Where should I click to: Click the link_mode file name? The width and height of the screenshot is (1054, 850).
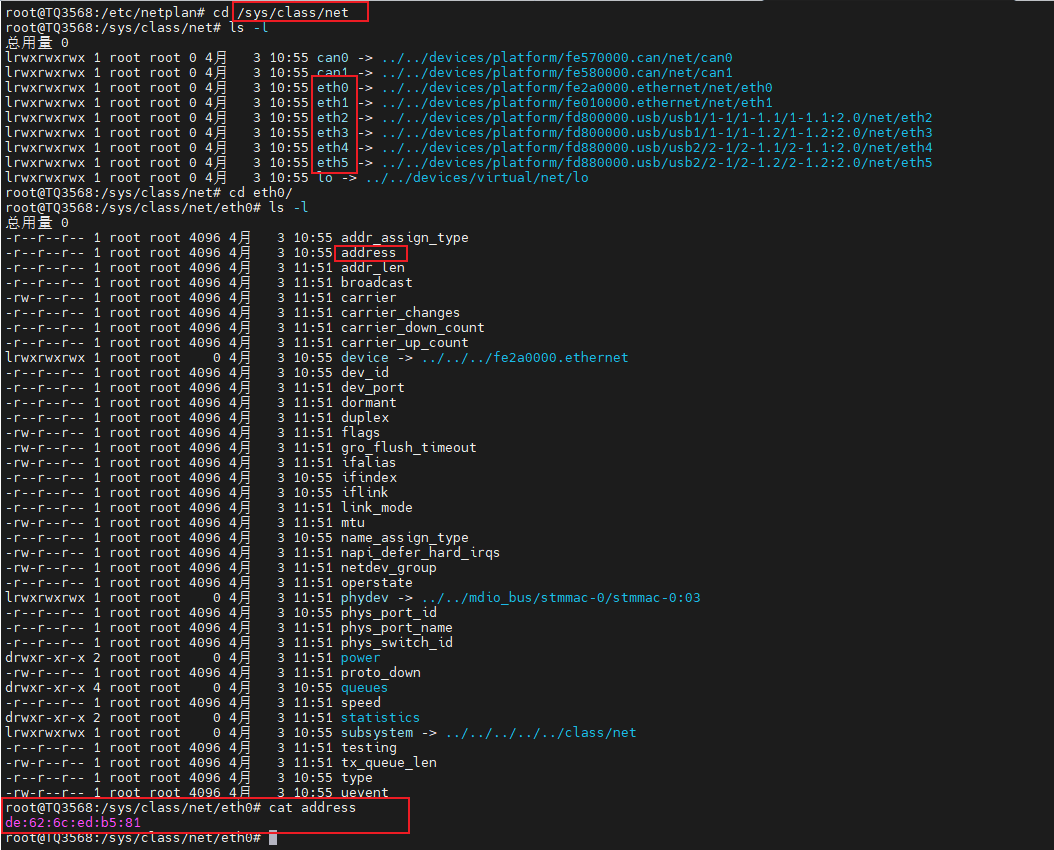[x=376, y=508]
